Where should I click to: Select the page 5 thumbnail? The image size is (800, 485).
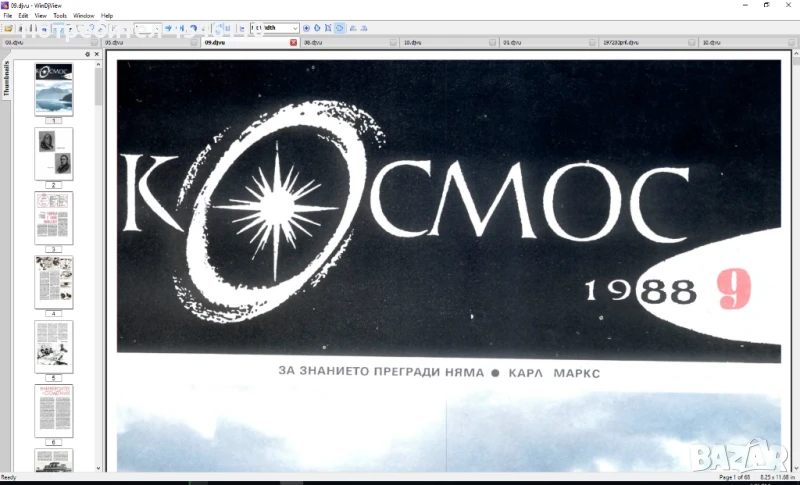tap(54, 347)
